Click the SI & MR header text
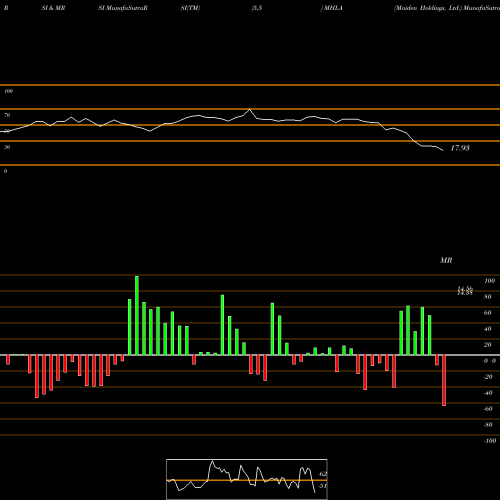The image size is (500, 500). (x=53, y=8)
